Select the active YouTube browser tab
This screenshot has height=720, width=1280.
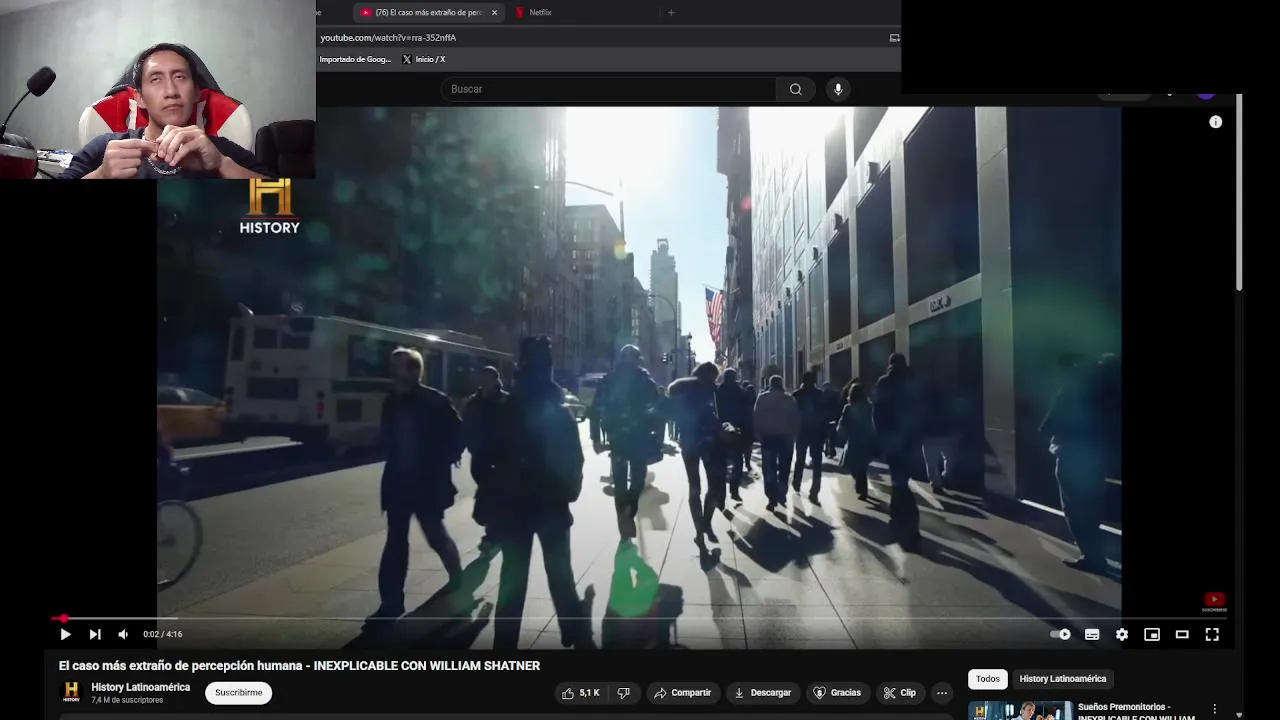[426, 13]
